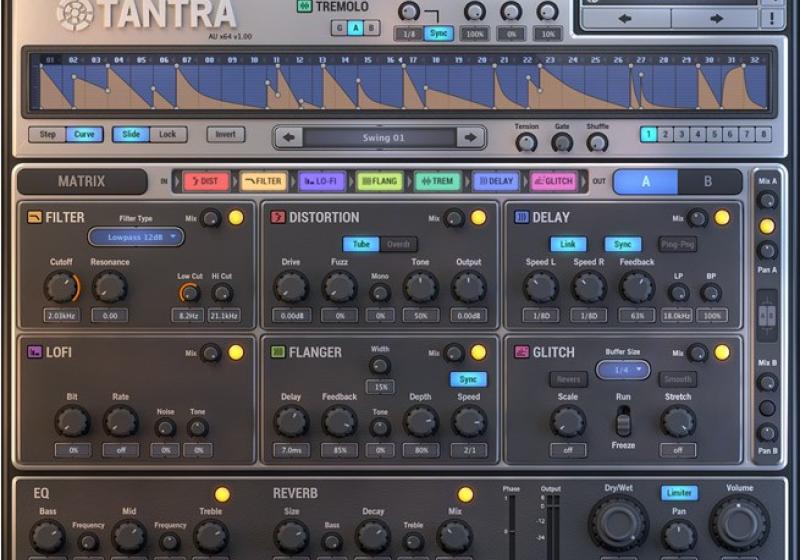Click the Tension knob
The image size is (800, 560).
526,143
